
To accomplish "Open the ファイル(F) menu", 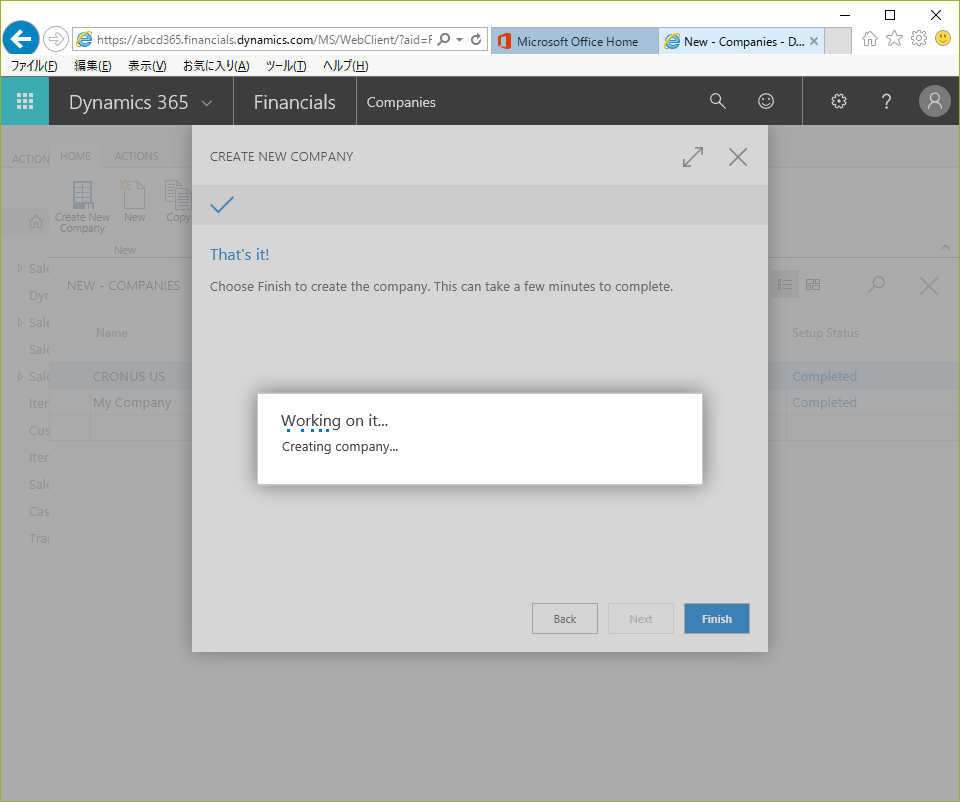I will coord(34,66).
